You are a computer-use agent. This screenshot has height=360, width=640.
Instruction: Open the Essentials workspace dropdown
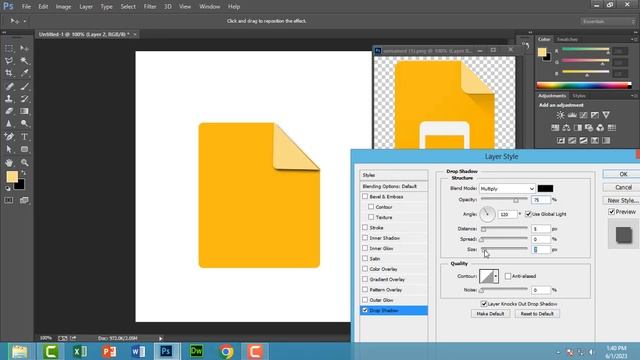pyautogui.click(x=607, y=21)
